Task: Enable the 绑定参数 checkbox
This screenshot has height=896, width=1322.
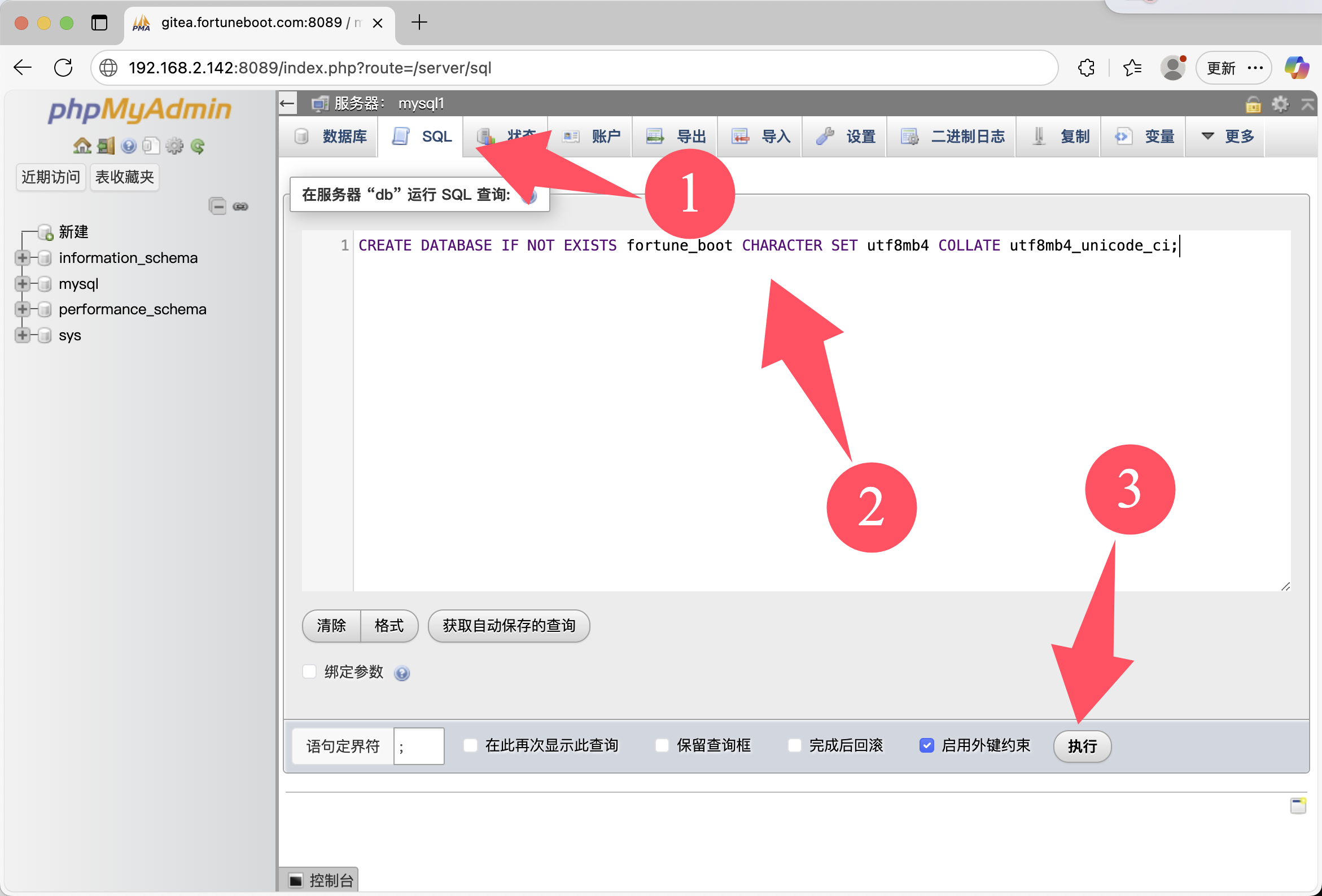Action: click(309, 672)
